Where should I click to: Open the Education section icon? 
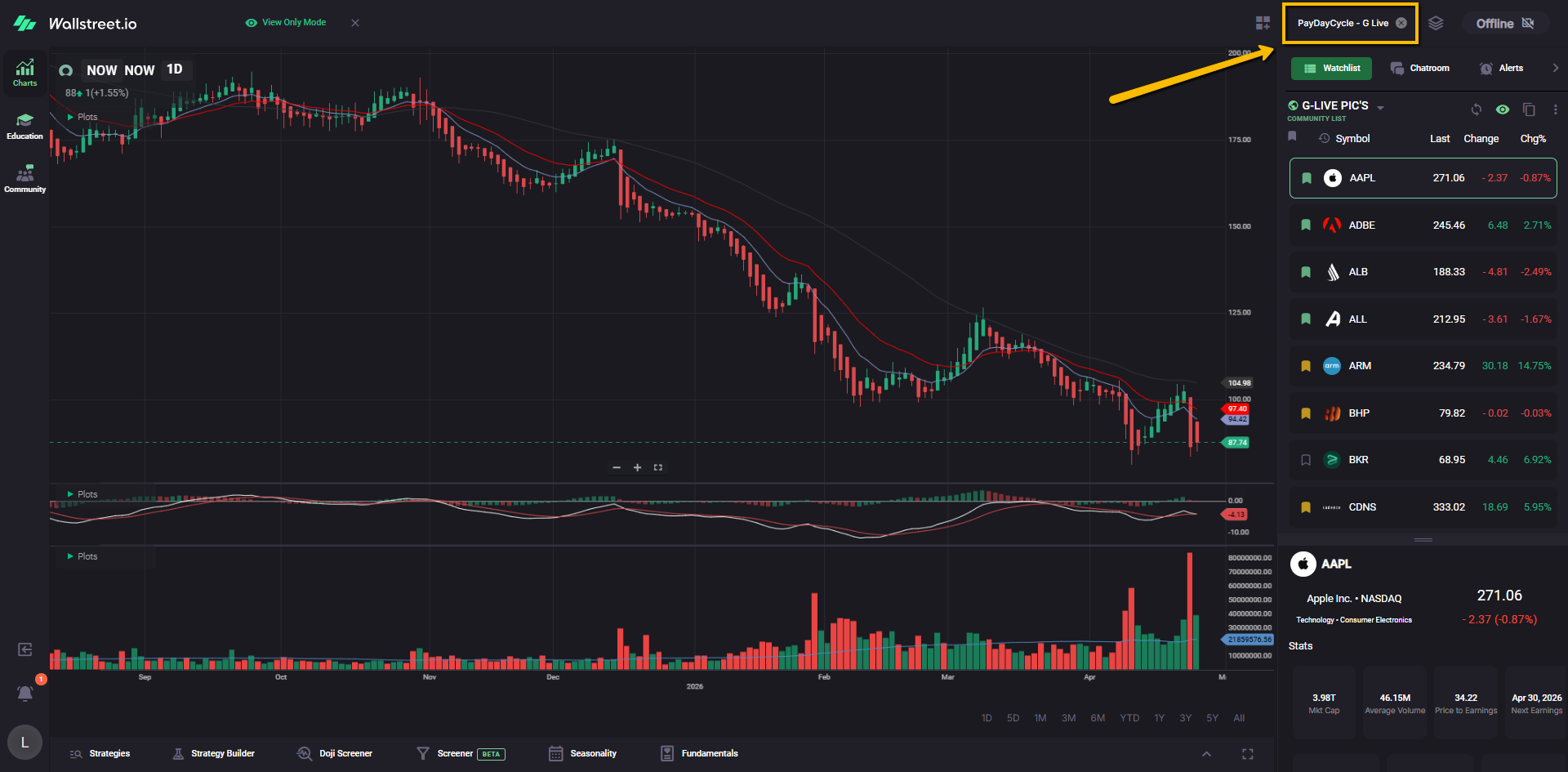click(x=24, y=126)
